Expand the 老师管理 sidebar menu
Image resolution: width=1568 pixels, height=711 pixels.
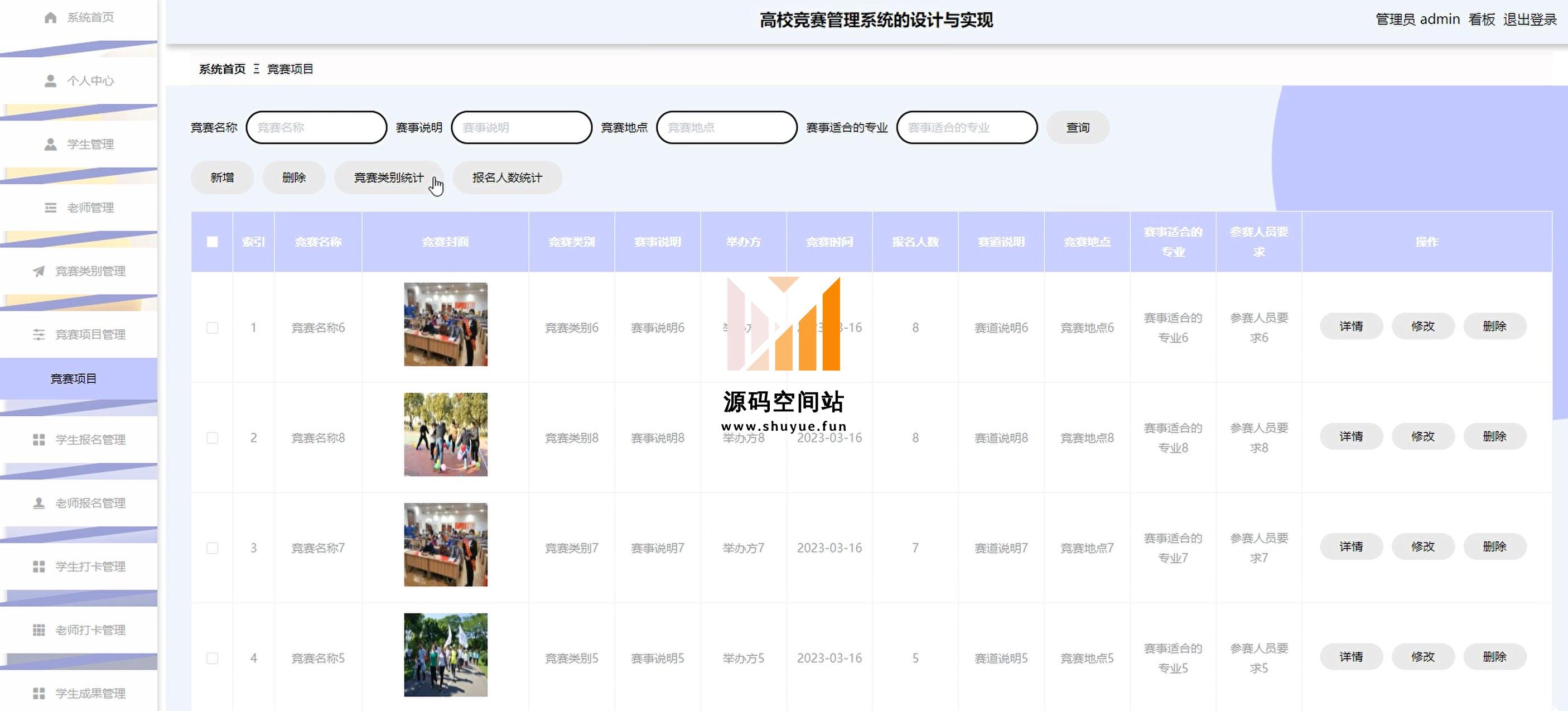pyautogui.click(x=79, y=208)
